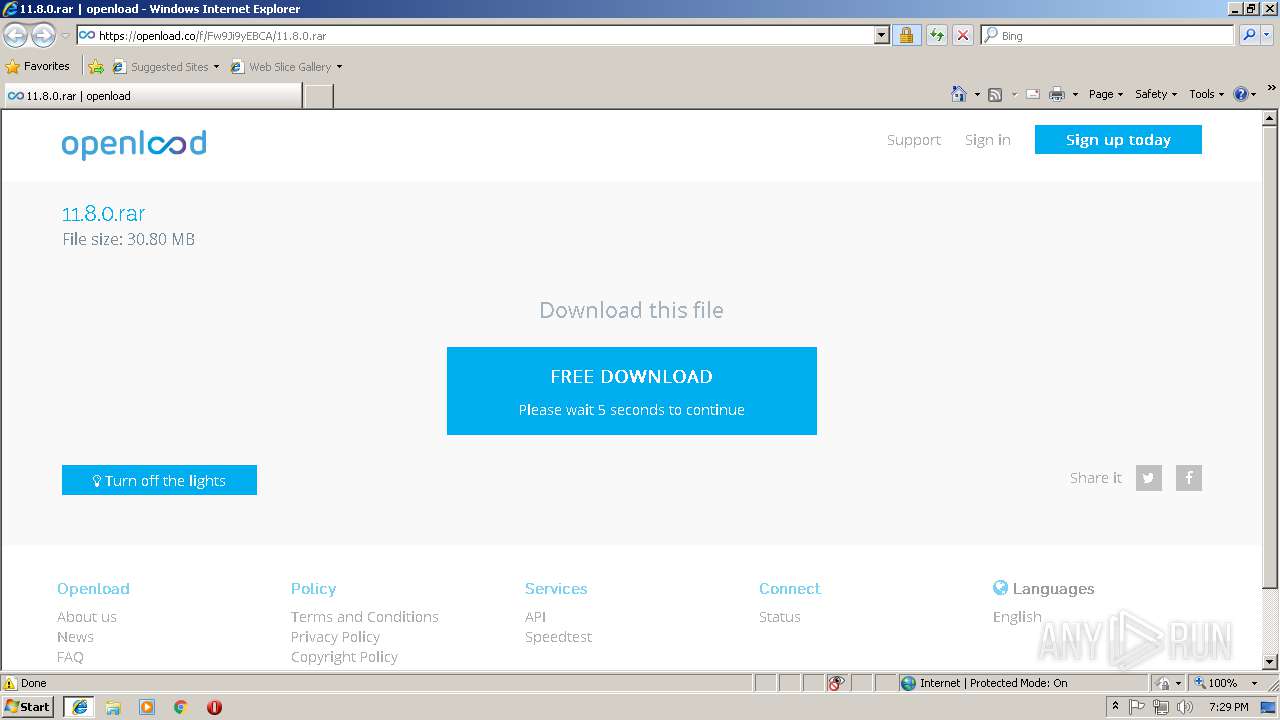Image resolution: width=1280 pixels, height=720 pixels.
Task: Open FAQ footer link
Action: pyautogui.click(x=70, y=657)
